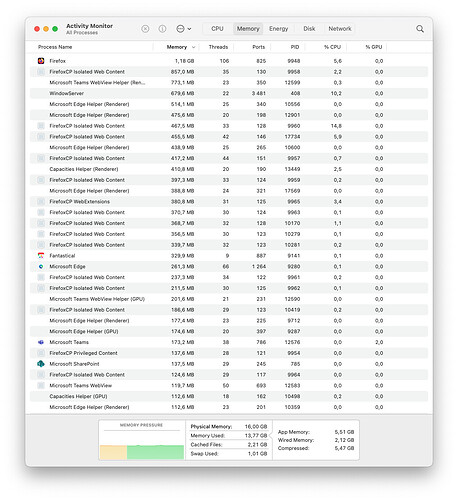Click the Wired Memory 2,12 GB value
Screen dimensions: 458x500
pyautogui.click(x=344, y=440)
